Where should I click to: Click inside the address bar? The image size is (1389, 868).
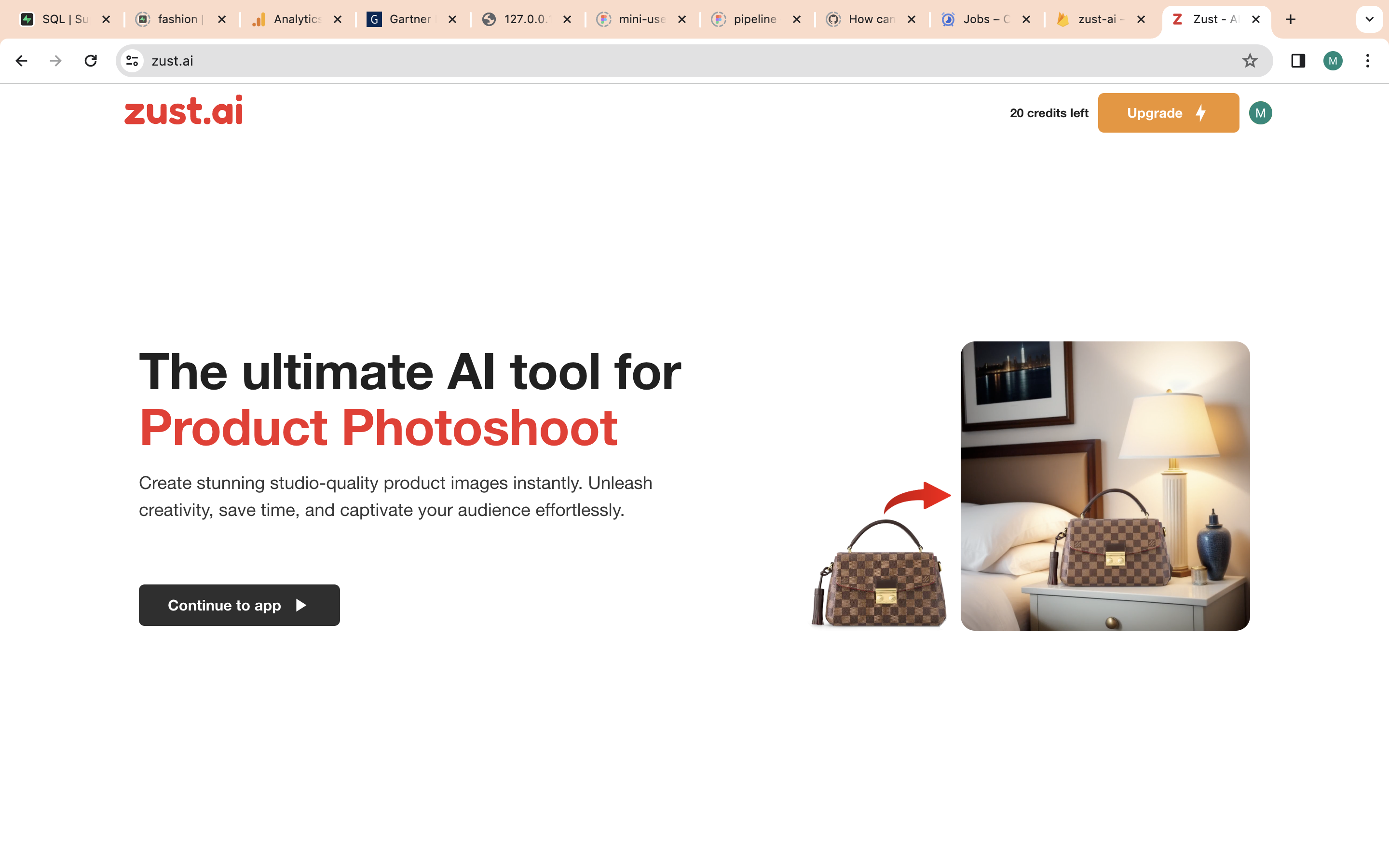coord(402,60)
